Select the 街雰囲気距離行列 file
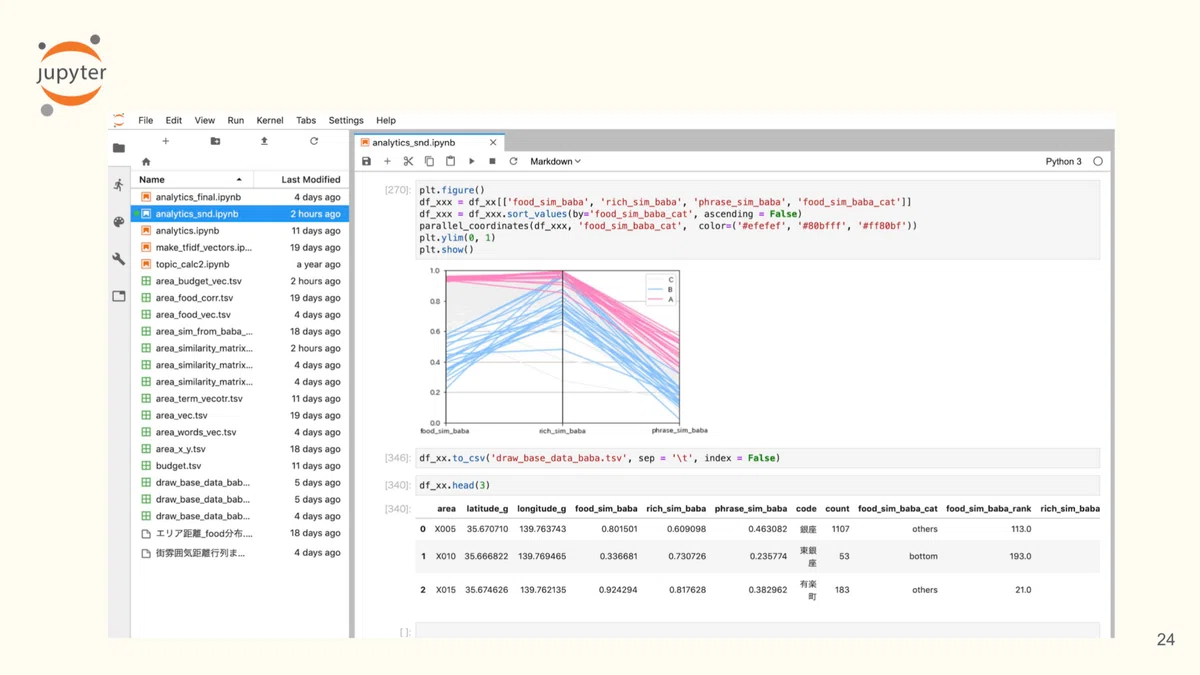The image size is (1200, 675). (x=240, y=552)
